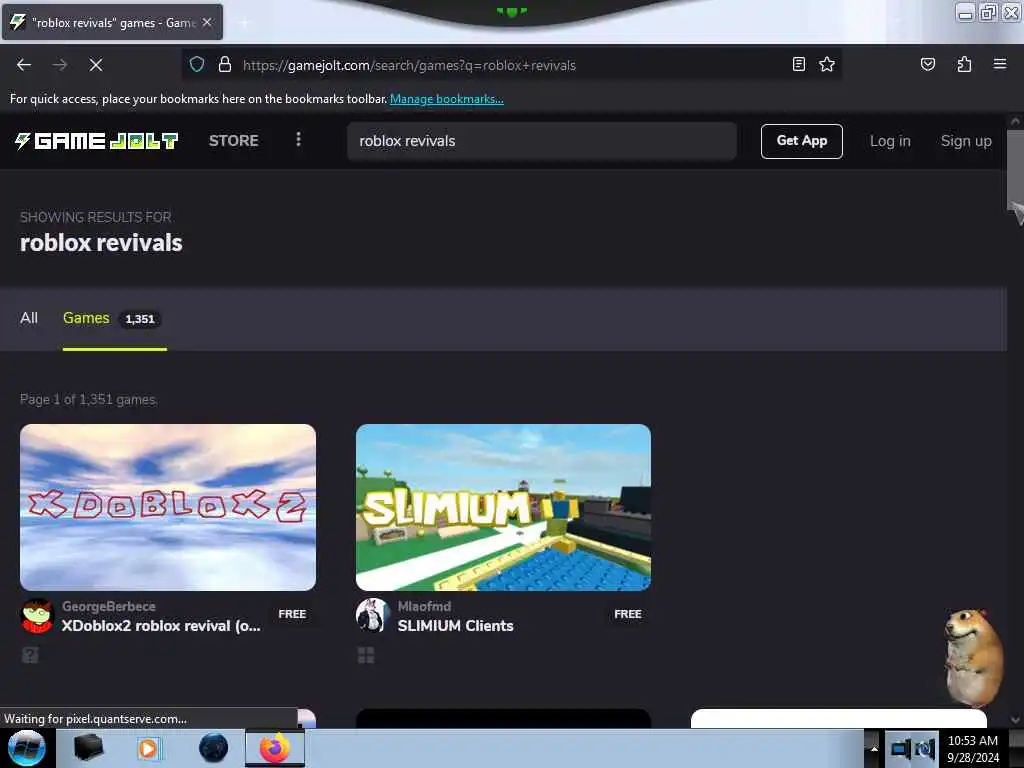Image resolution: width=1024 pixels, height=768 pixels.
Task: Show hidden system tray icons arrow
Action: (x=874, y=749)
